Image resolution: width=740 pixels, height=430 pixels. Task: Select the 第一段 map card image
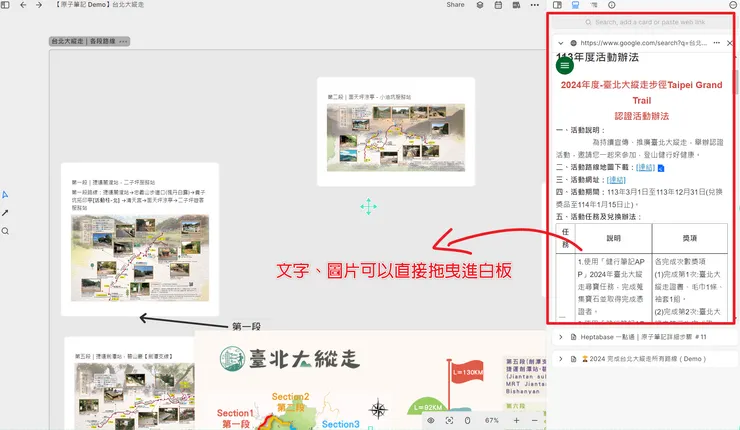(140, 258)
